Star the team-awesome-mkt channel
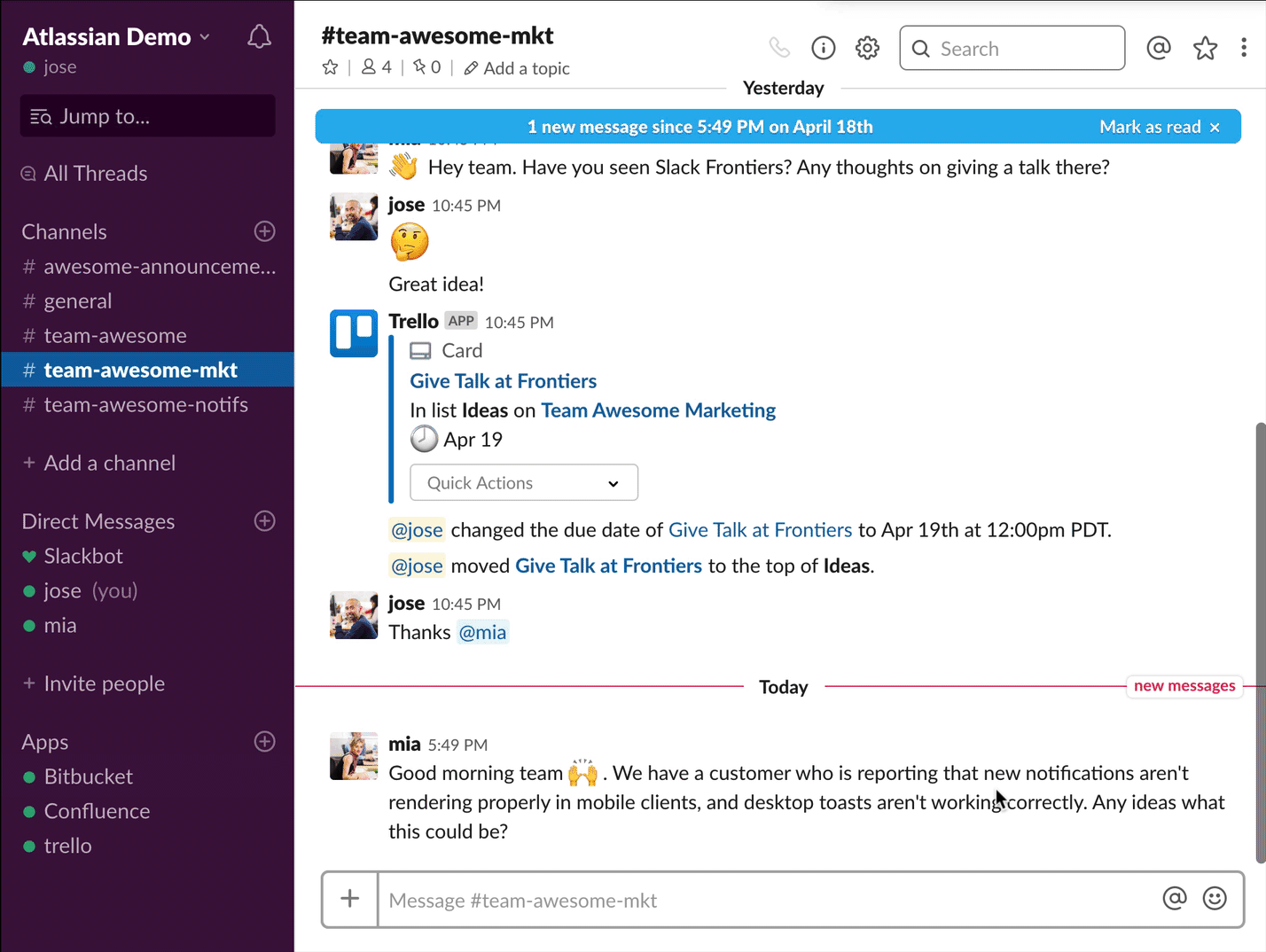The width and height of the screenshot is (1266, 952). (330, 67)
